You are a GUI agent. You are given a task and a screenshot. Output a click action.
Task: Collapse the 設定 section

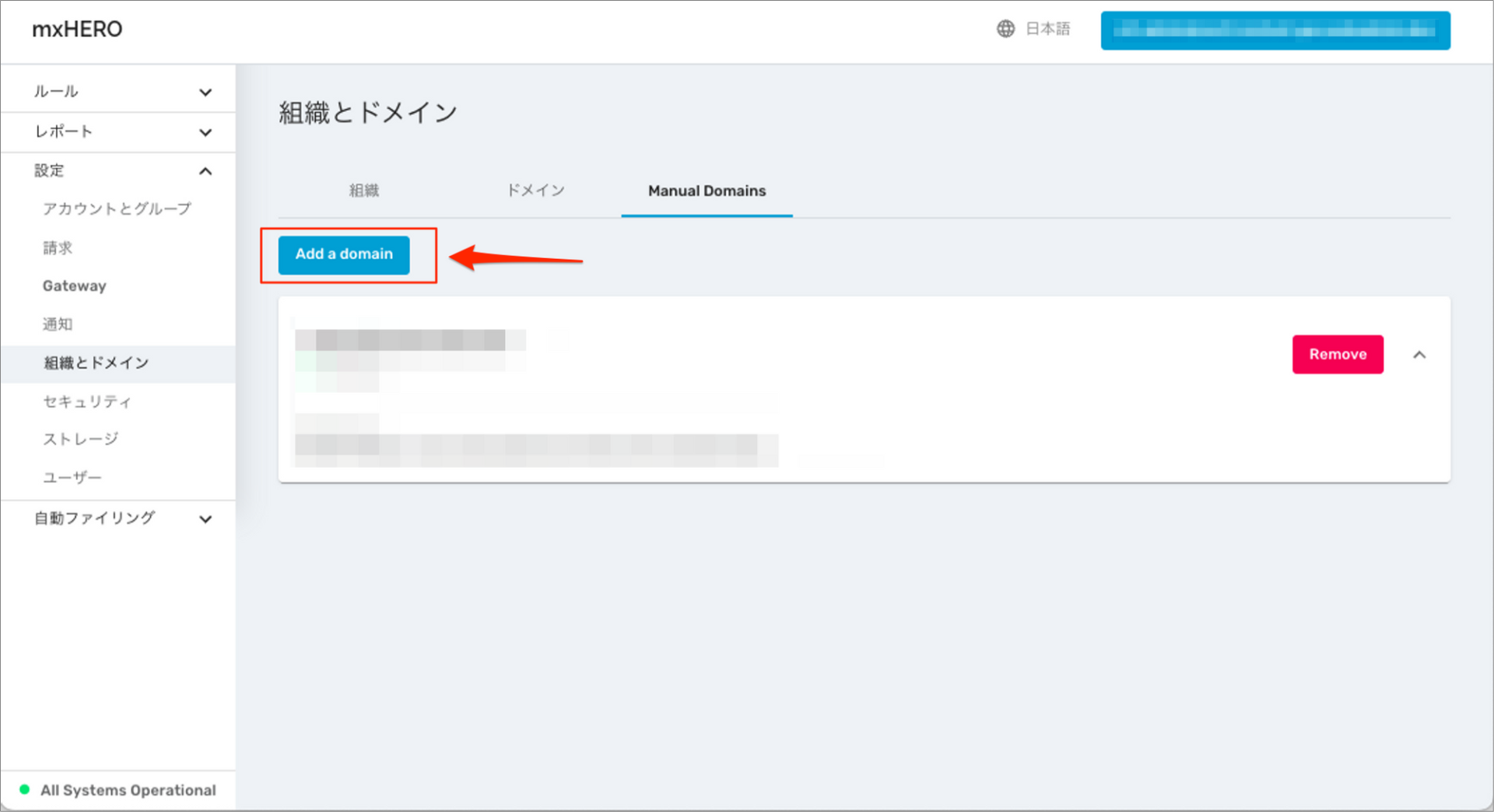tap(118, 170)
